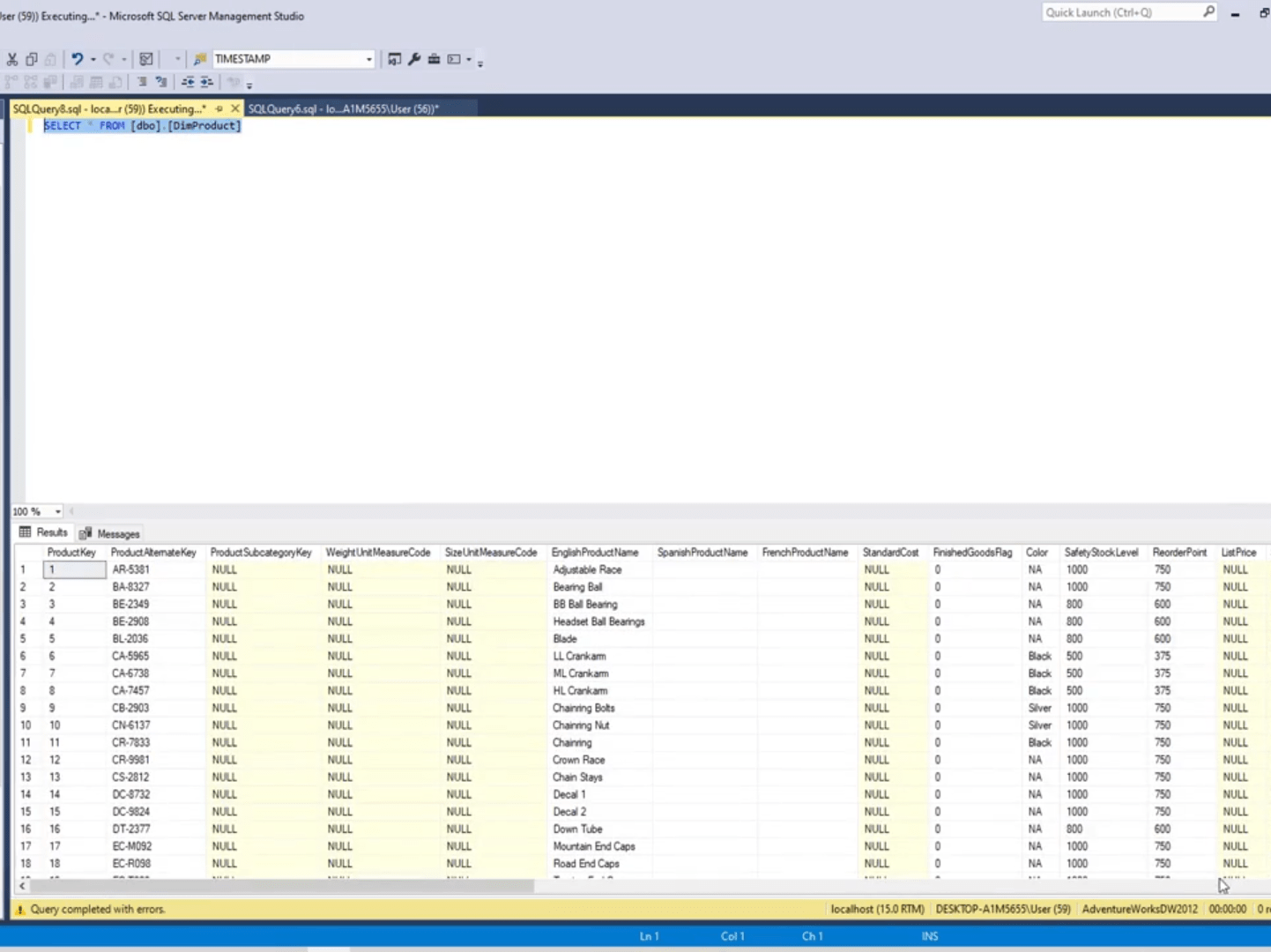
Task: Select cell Down Tube
Action: (600, 829)
